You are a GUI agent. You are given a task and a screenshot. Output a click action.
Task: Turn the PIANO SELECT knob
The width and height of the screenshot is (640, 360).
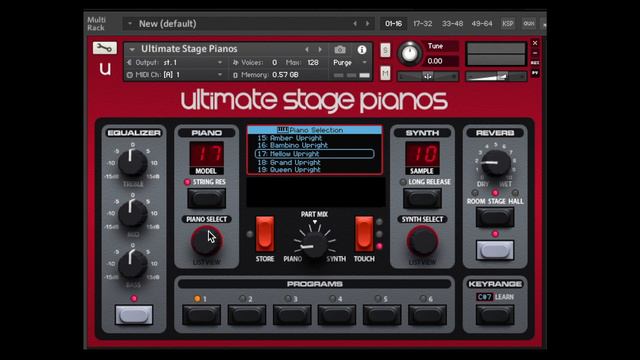(207, 241)
